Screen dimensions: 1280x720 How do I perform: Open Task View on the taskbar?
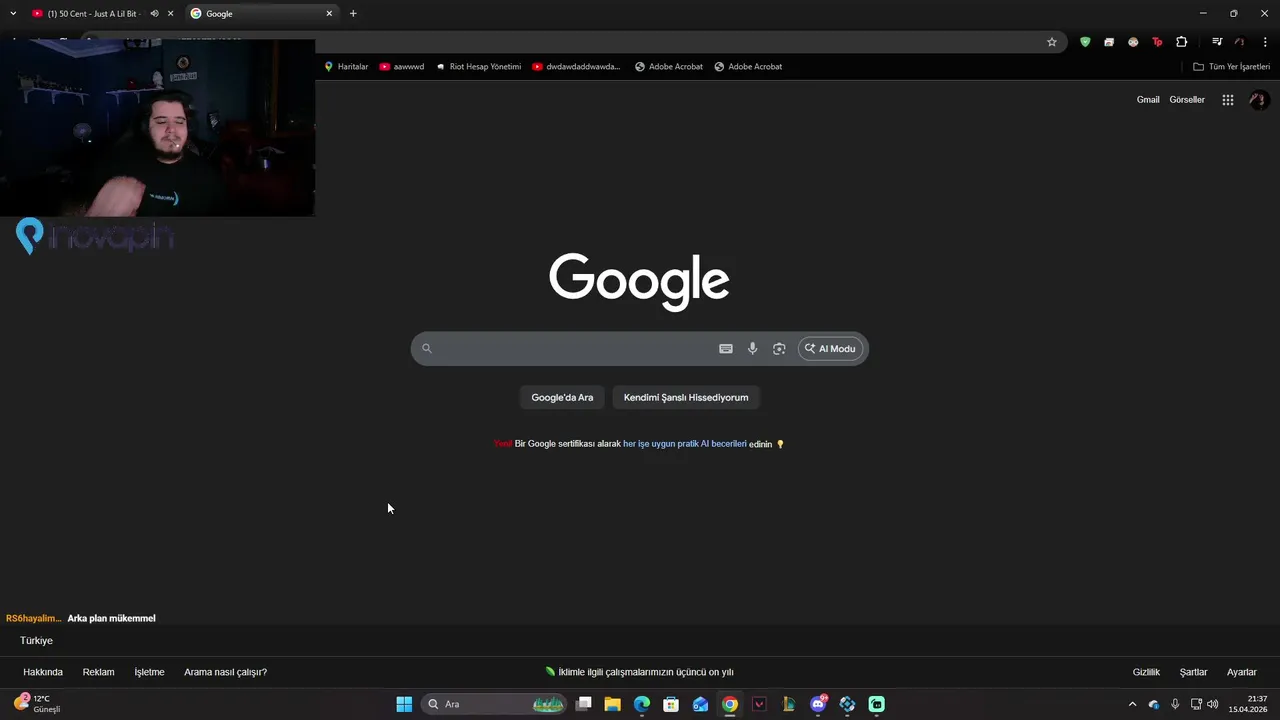tap(584, 704)
